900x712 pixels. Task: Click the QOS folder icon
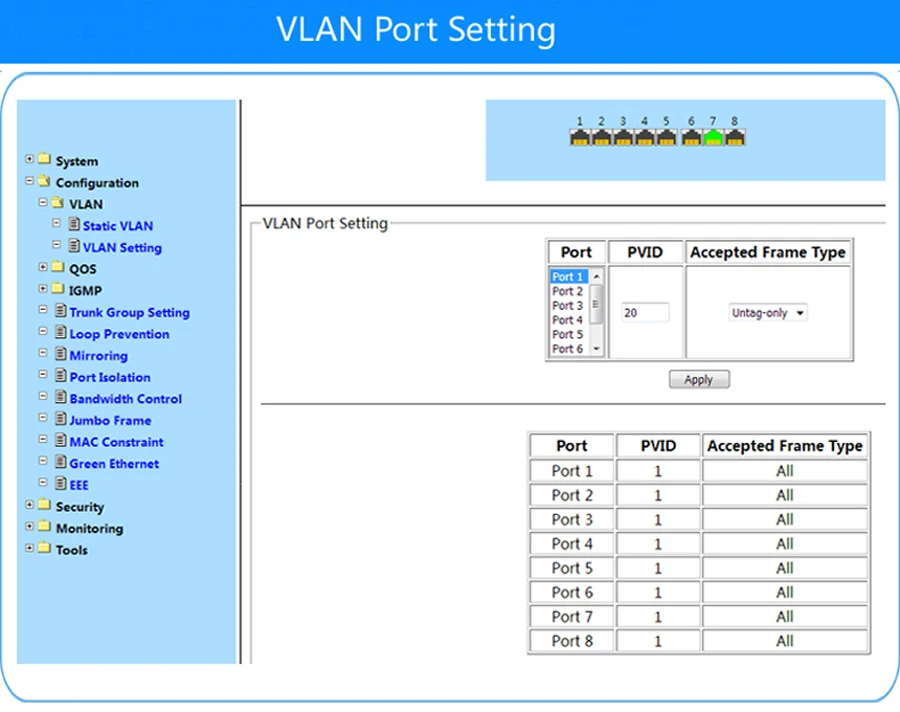click(57, 266)
